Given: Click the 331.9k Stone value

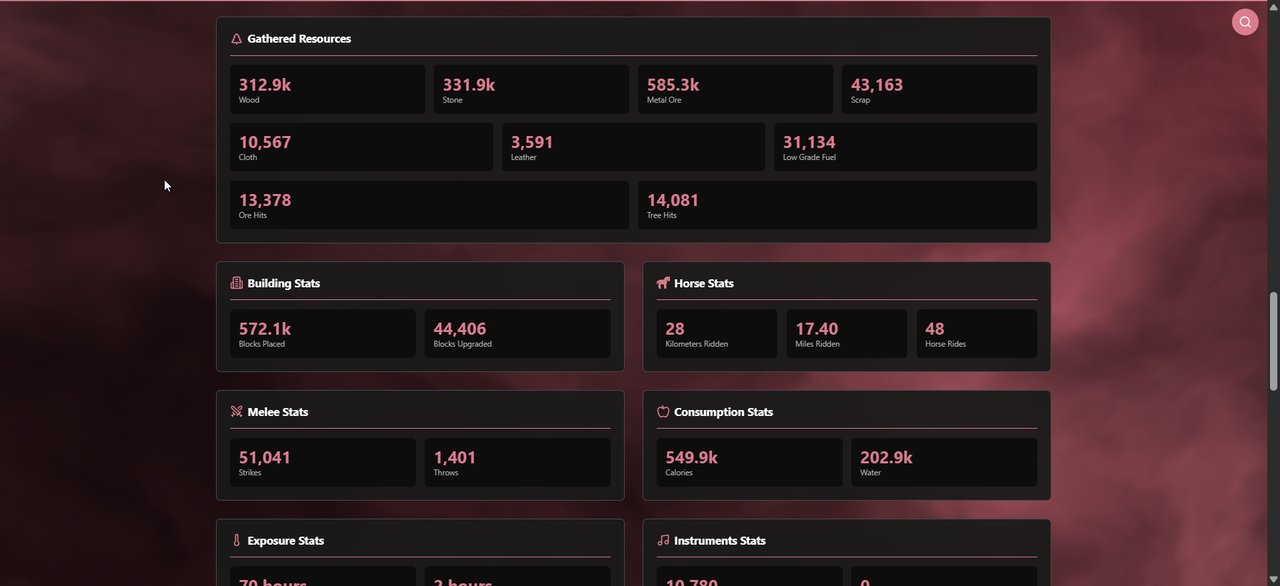Looking at the screenshot, I should [469, 85].
